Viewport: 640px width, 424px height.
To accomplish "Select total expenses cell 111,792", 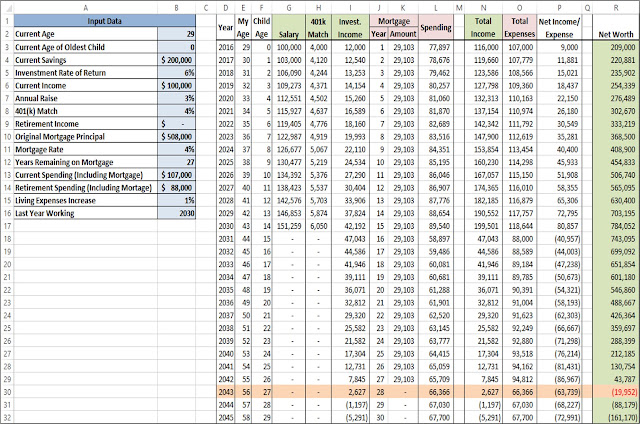I will coord(520,124).
